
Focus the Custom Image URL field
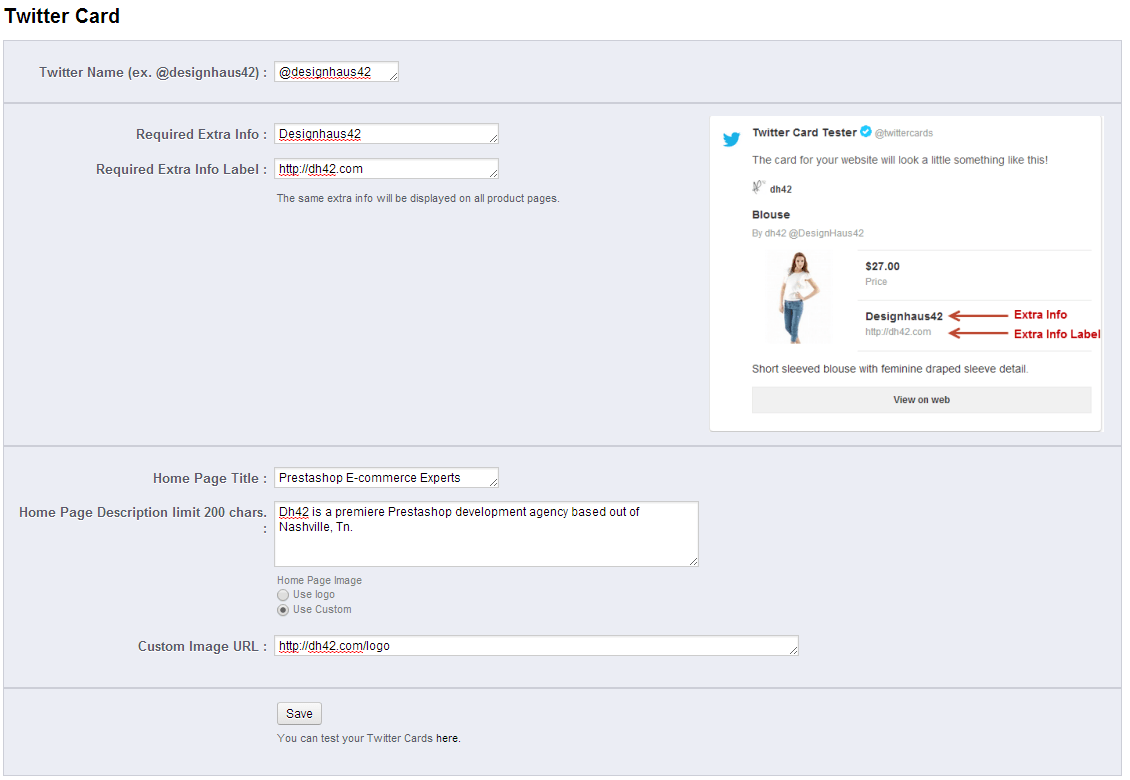536,646
